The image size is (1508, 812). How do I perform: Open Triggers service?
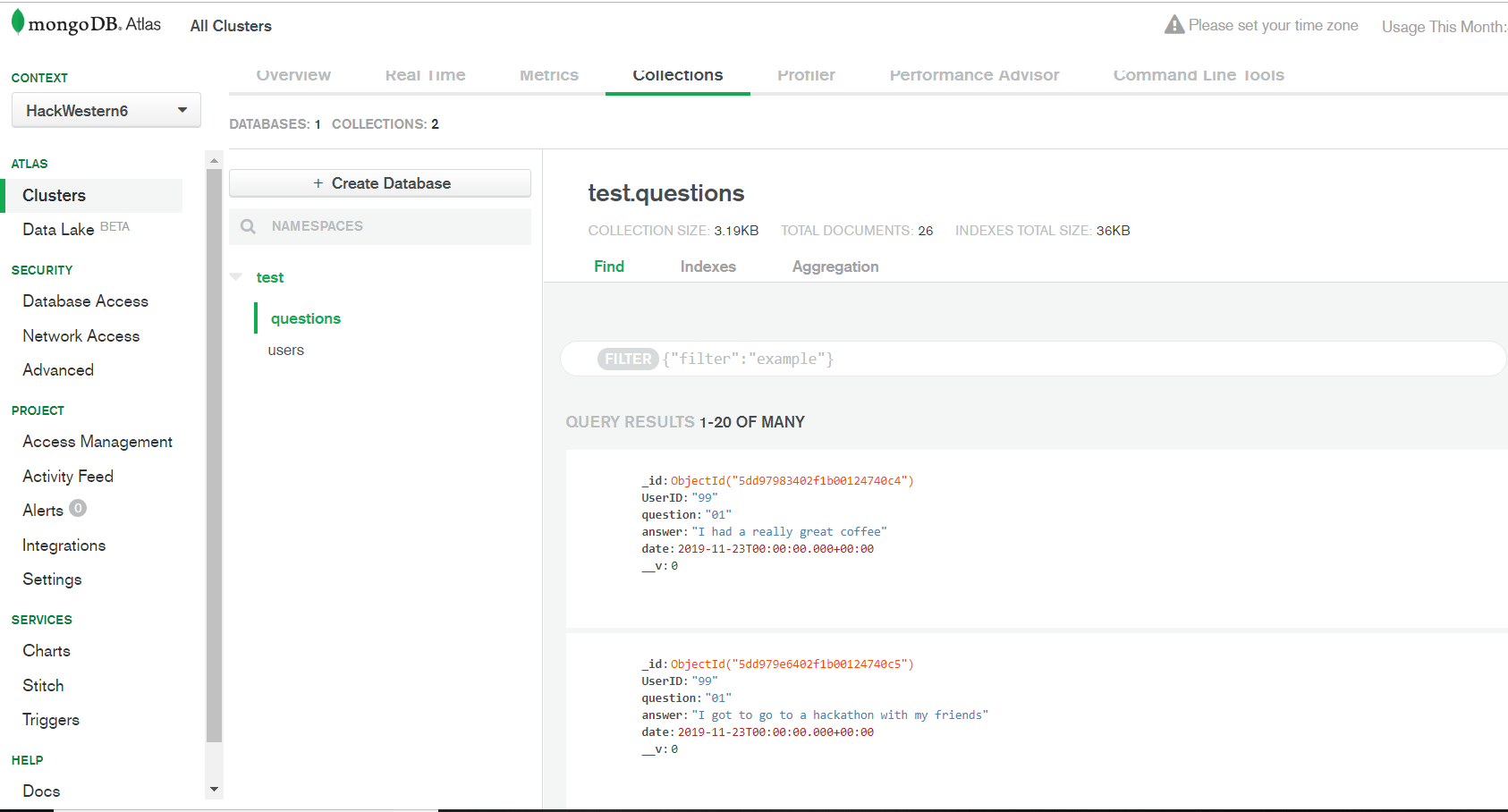pos(51,720)
